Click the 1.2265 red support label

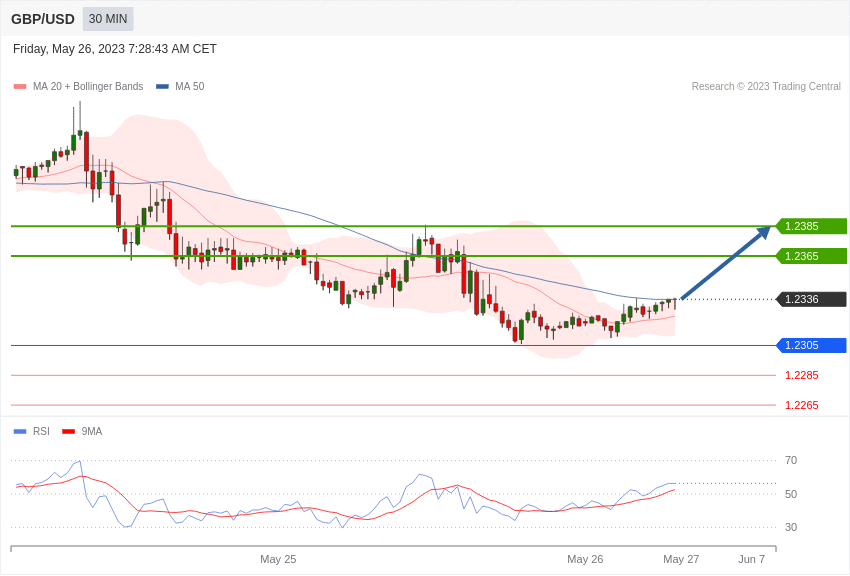click(x=802, y=405)
